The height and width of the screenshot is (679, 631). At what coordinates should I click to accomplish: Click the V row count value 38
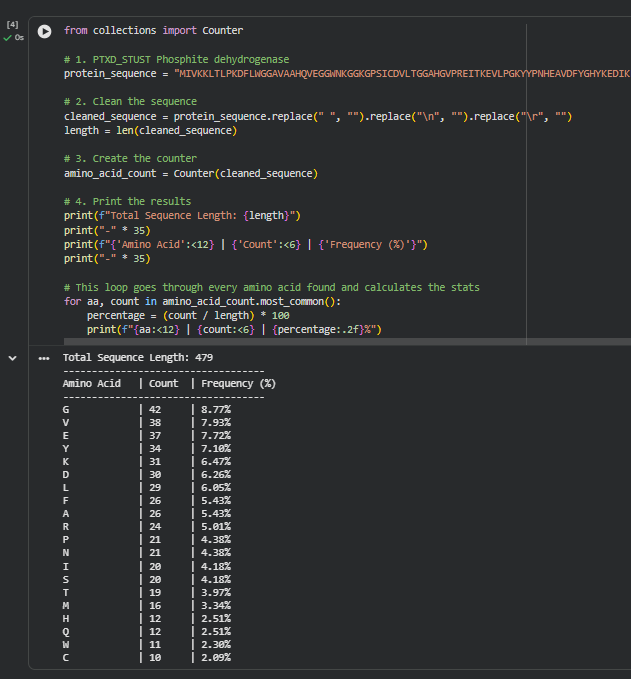[x=155, y=423]
